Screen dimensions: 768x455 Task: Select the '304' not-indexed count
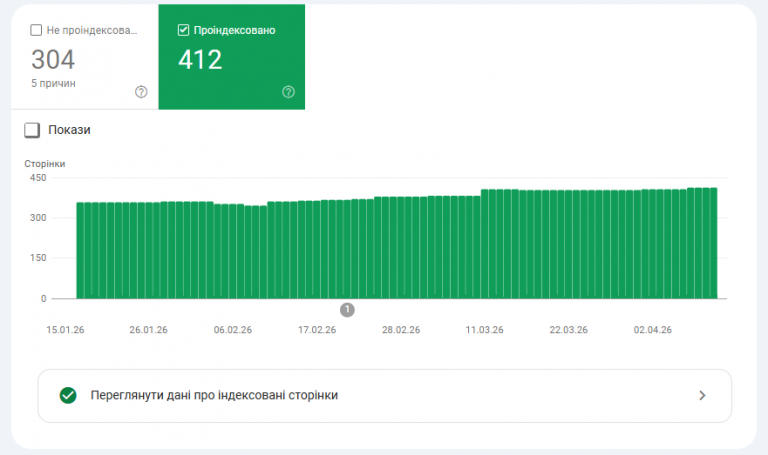point(53,60)
